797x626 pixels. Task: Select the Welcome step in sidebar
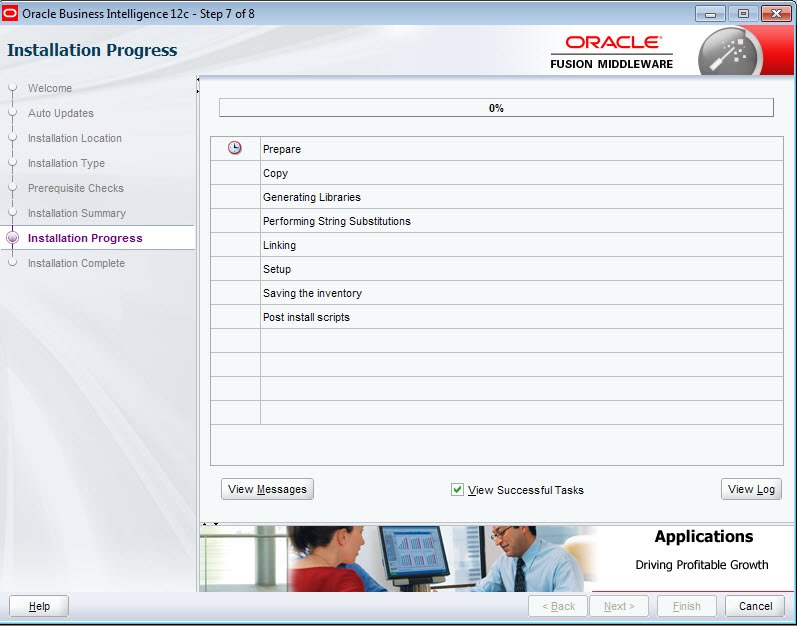[x=50, y=88]
